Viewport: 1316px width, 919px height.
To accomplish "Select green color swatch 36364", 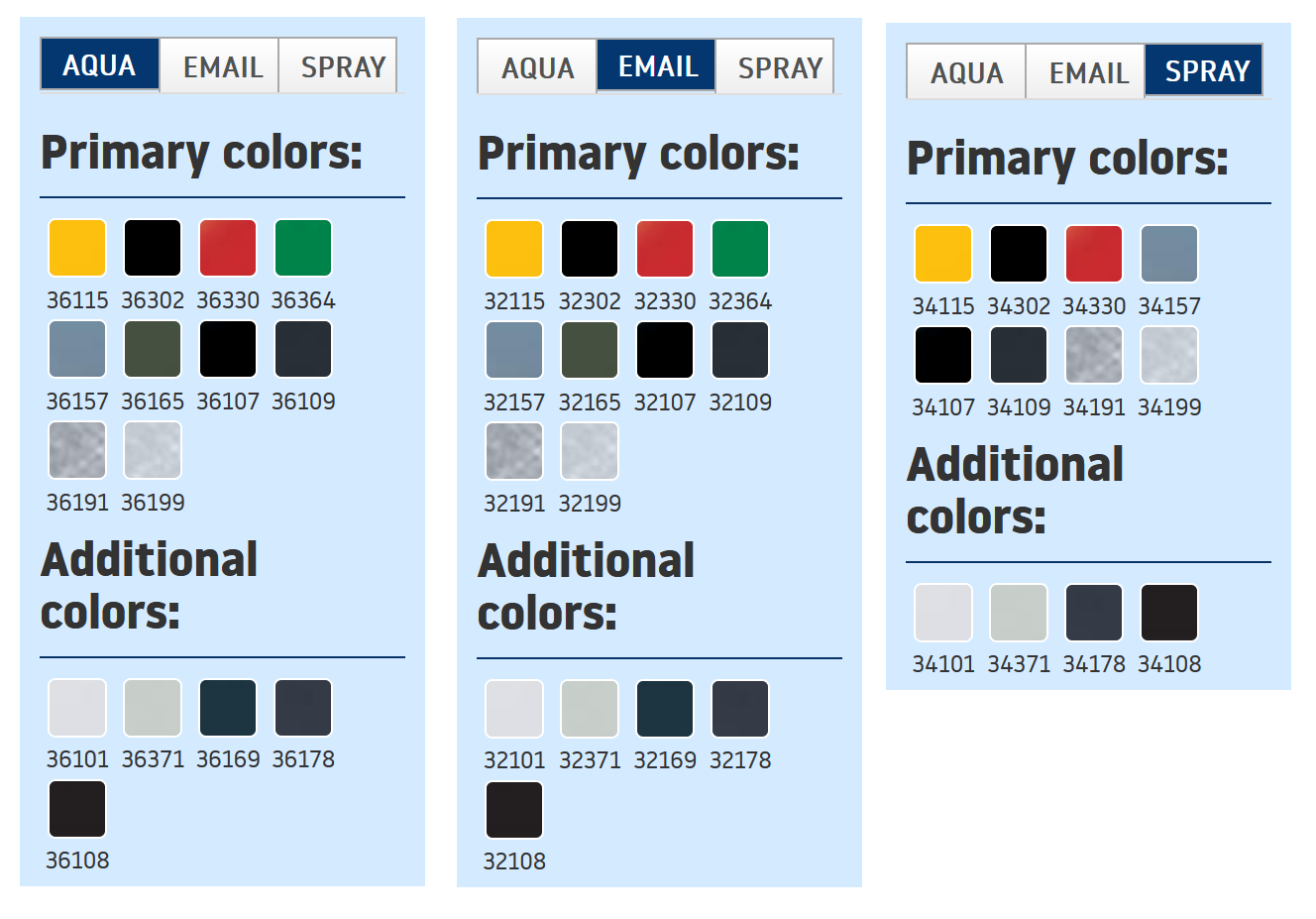I will tap(303, 248).
